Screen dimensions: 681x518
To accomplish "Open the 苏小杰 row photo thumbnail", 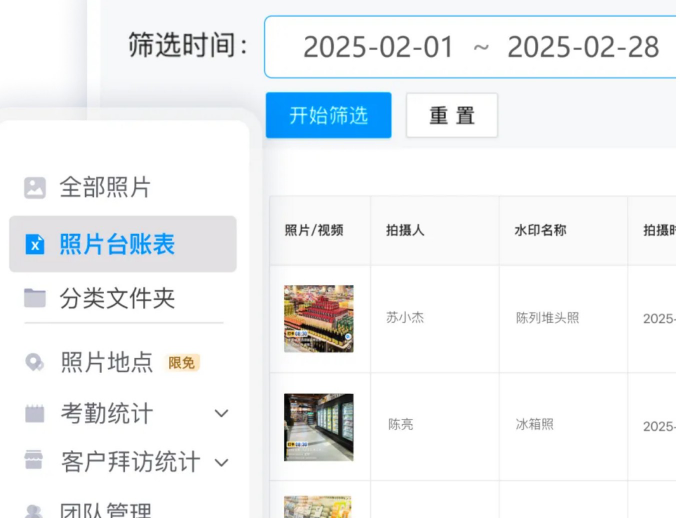I will [318, 318].
